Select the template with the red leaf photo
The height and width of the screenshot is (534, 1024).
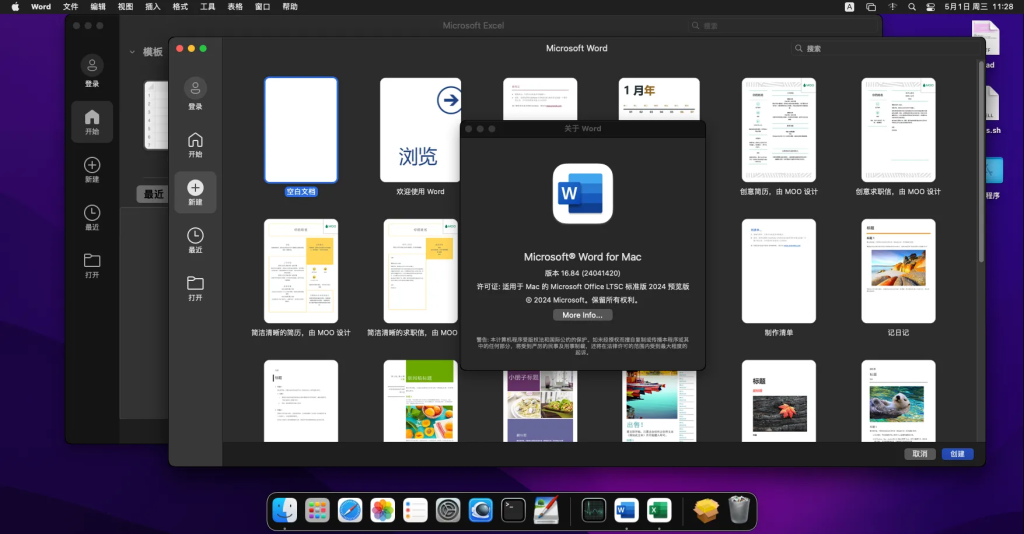[778, 401]
